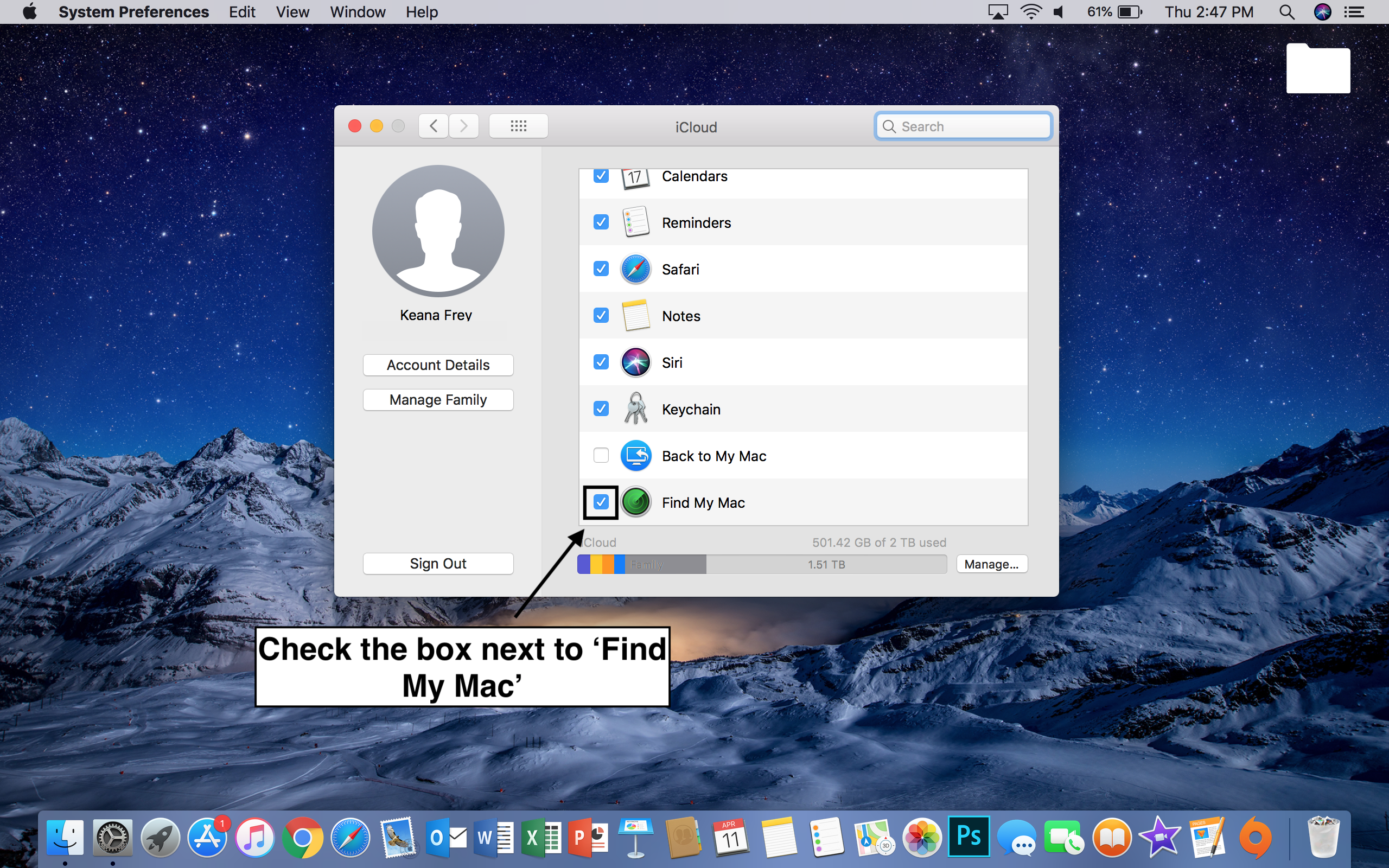Open iBooks in Dock
The image size is (1389, 868).
(x=1112, y=838)
